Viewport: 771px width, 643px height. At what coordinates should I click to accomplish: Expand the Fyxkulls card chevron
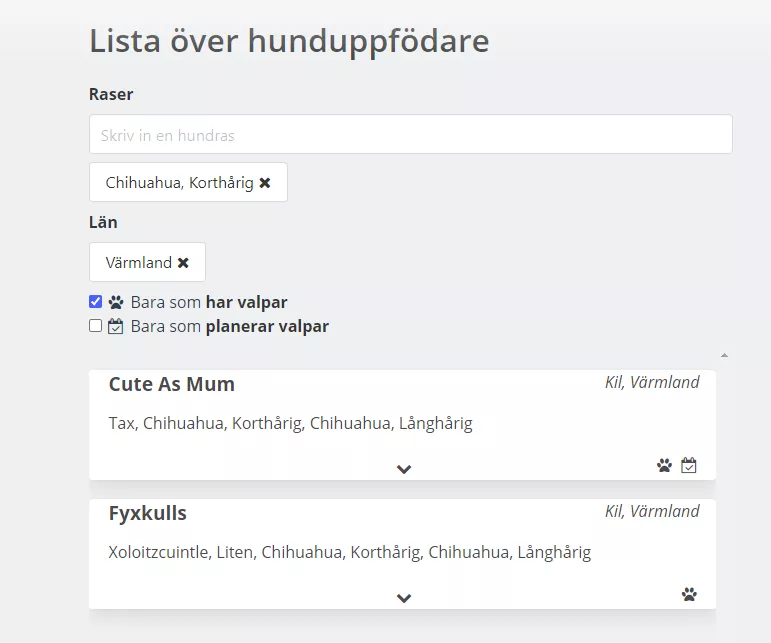tap(404, 598)
